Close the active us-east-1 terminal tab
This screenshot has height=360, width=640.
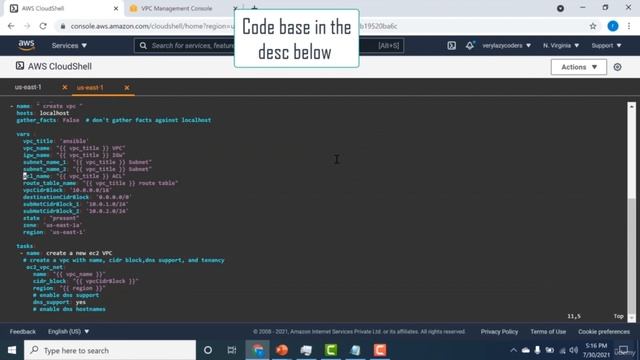[x=127, y=88]
